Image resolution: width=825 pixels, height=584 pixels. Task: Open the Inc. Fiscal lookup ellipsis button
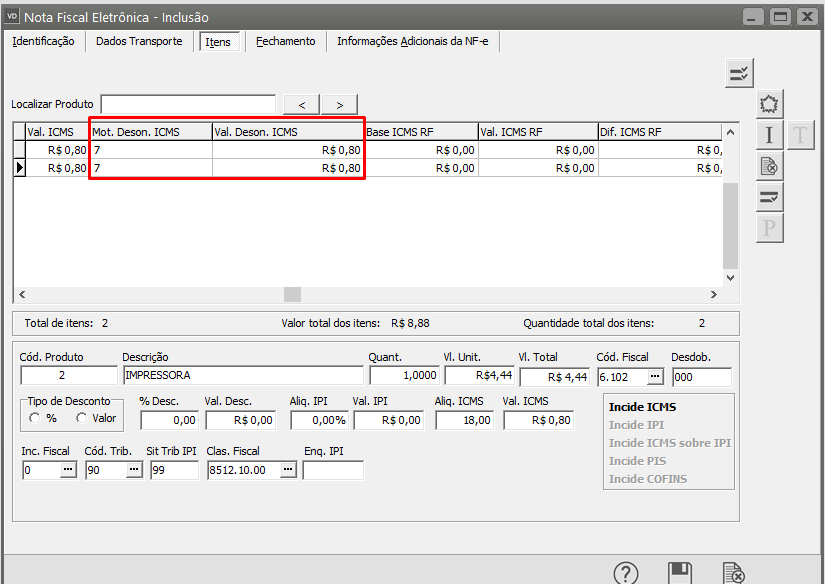tap(68, 470)
